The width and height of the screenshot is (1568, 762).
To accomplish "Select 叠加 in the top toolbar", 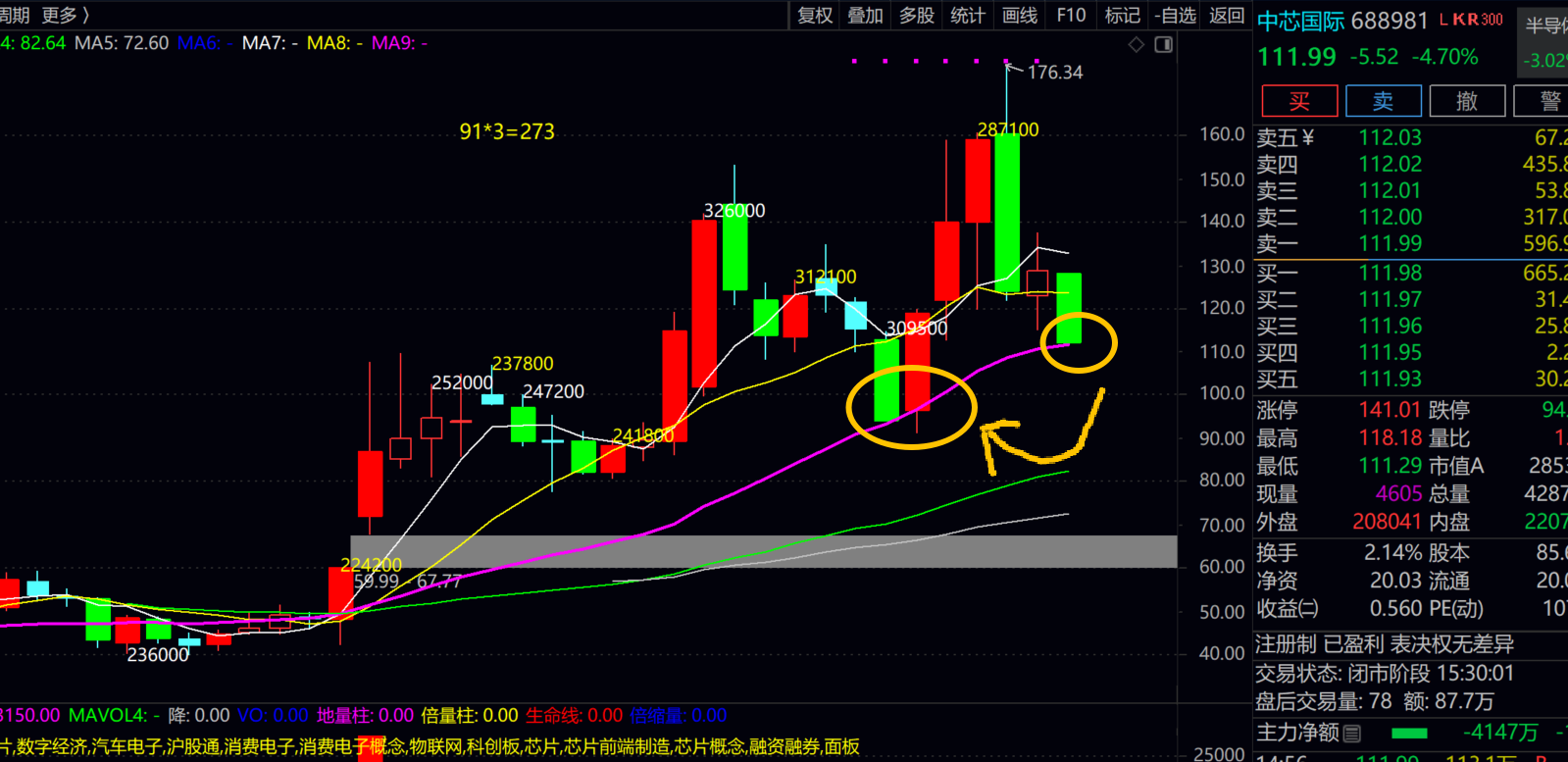I will (866, 16).
